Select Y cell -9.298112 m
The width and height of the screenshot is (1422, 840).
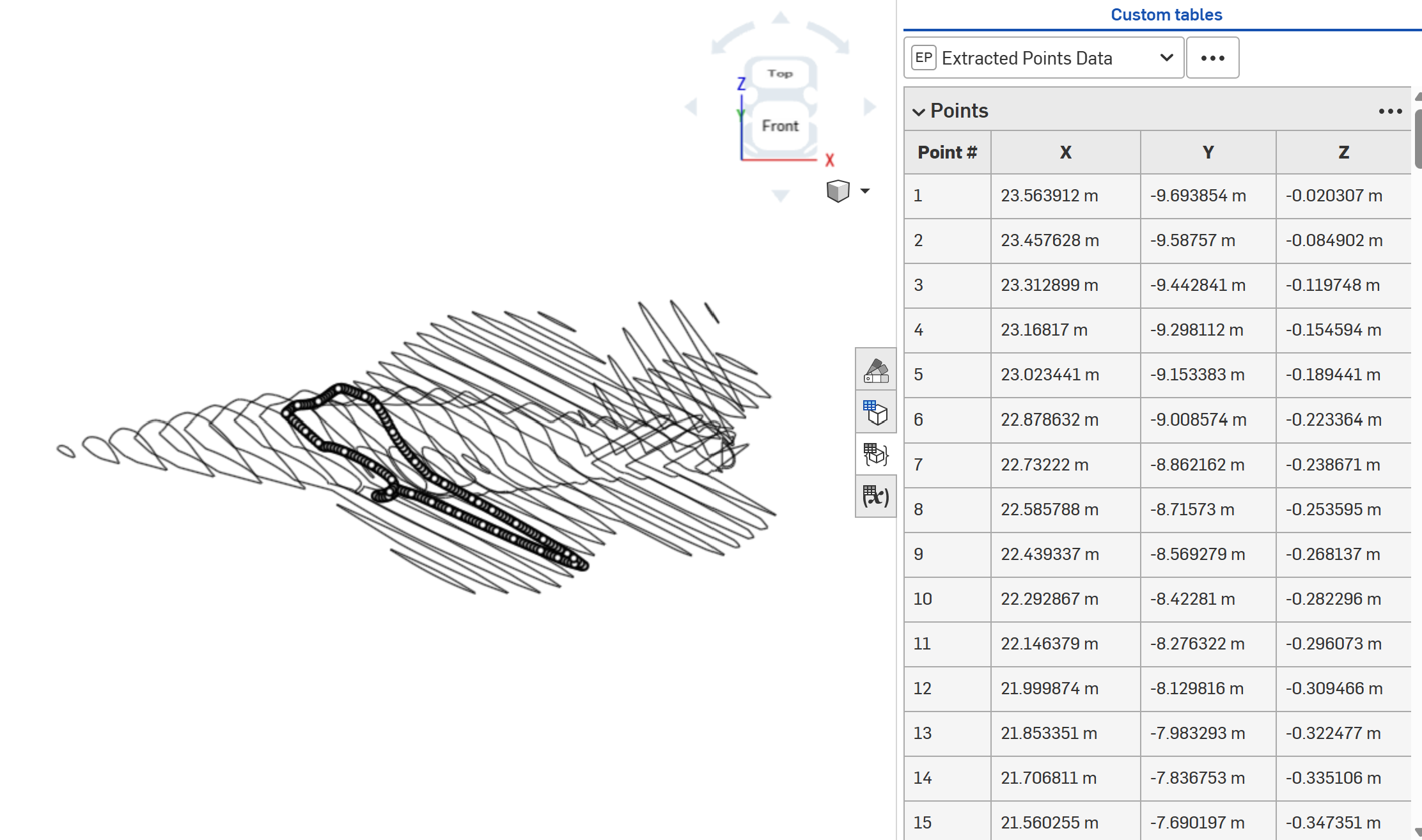tap(1208, 330)
